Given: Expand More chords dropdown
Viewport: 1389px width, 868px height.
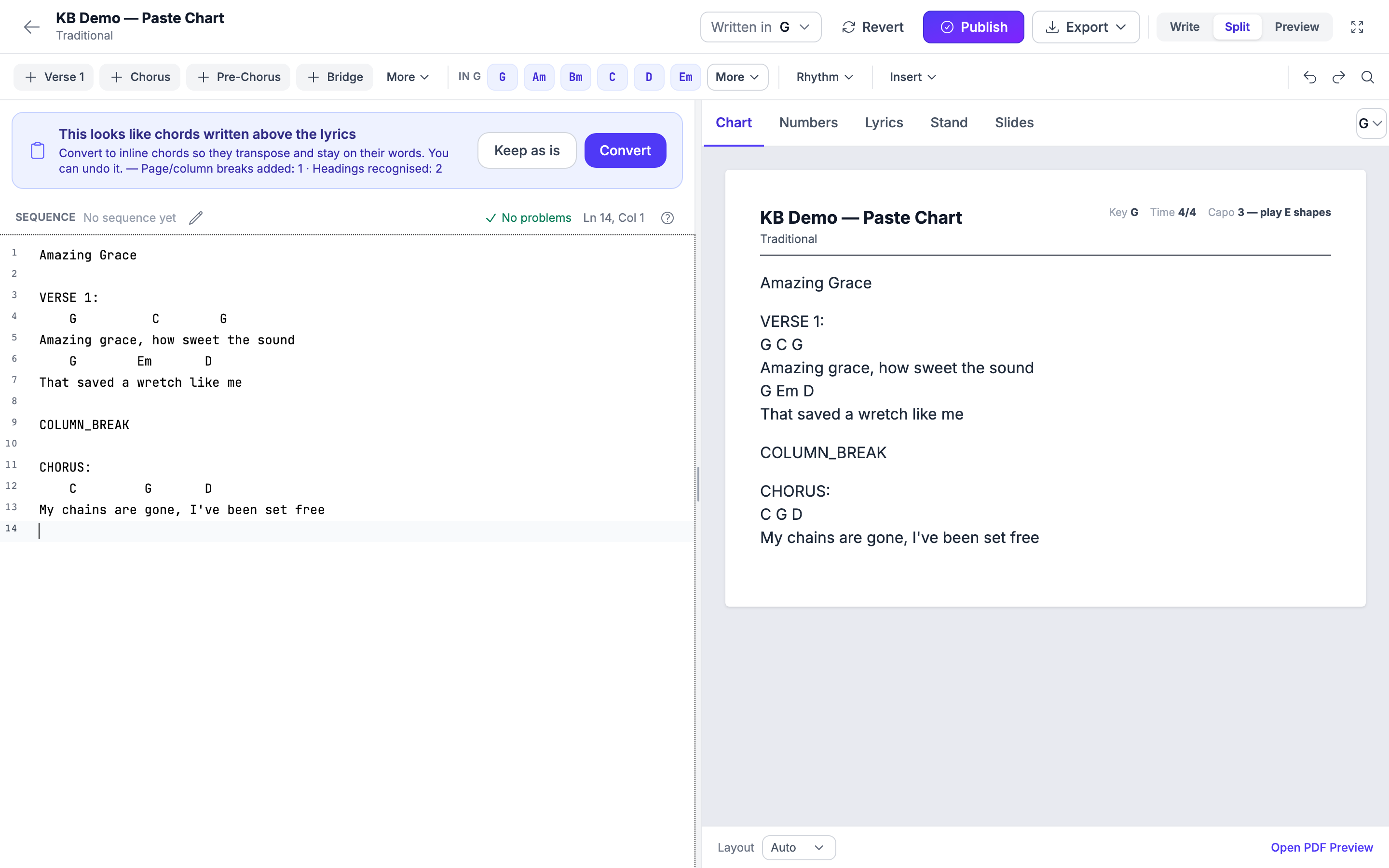Looking at the screenshot, I should (x=737, y=77).
